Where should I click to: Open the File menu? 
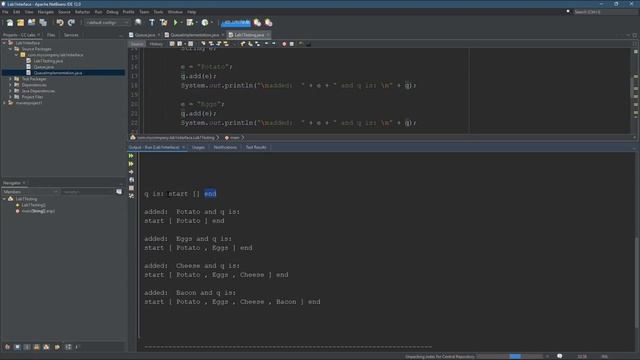pyautogui.click(x=5, y=12)
